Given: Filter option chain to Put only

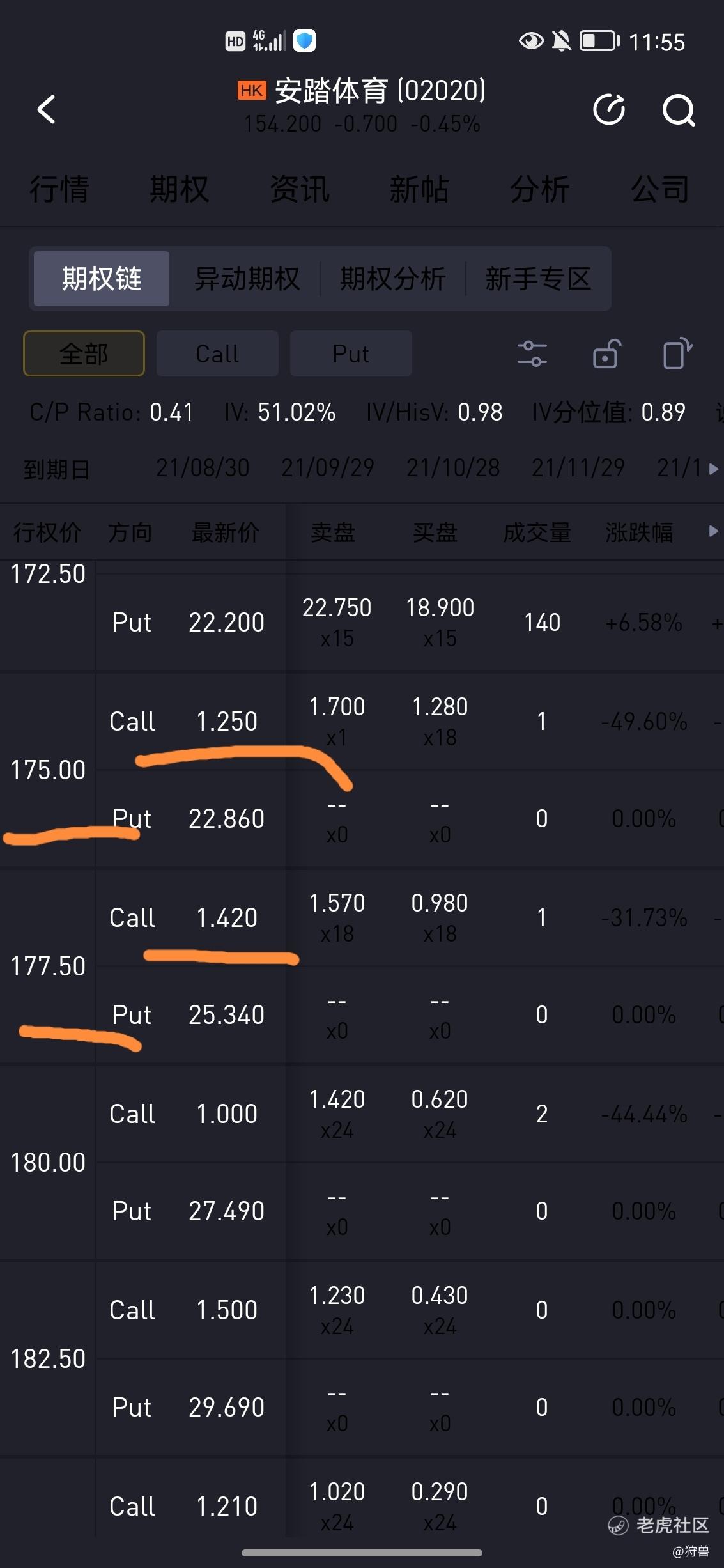Looking at the screenshot, I should pyautogui.click(x=351, y=353).
